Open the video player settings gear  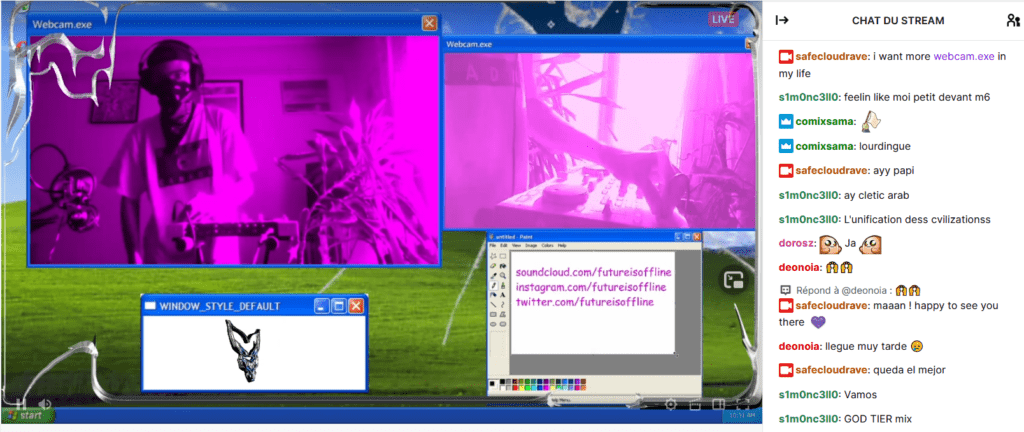point(671,404)
